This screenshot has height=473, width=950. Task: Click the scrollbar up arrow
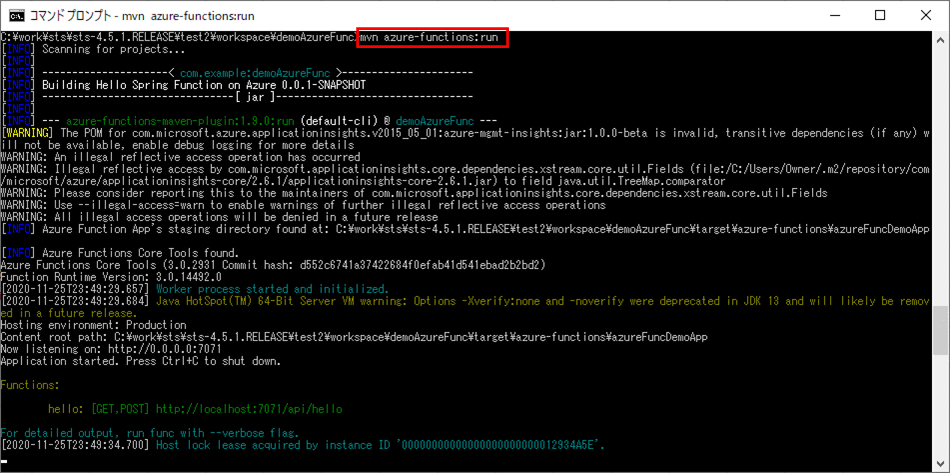click(x=941, y=38)
